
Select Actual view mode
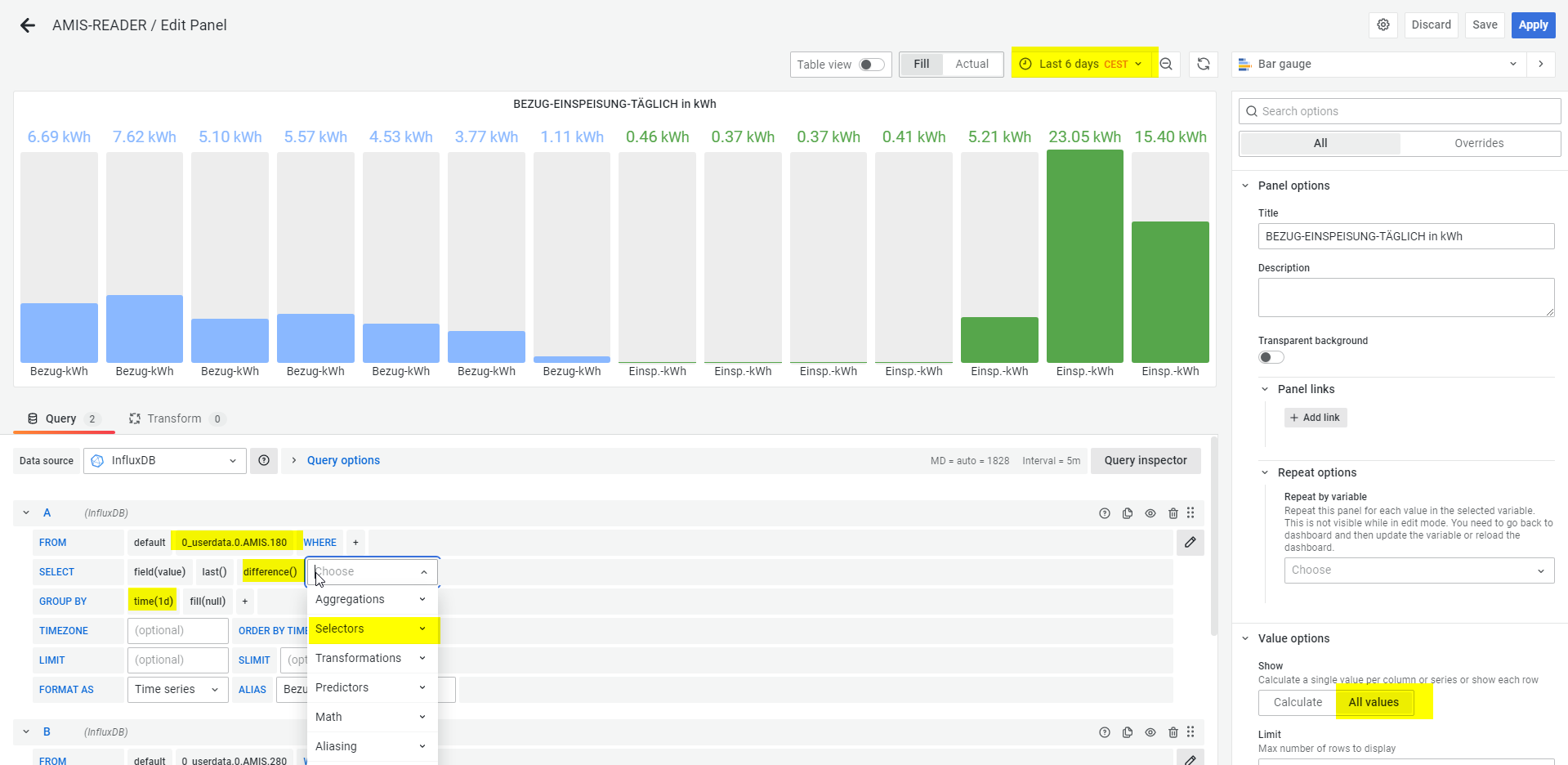pyautogui.click(x=972, y=64)
